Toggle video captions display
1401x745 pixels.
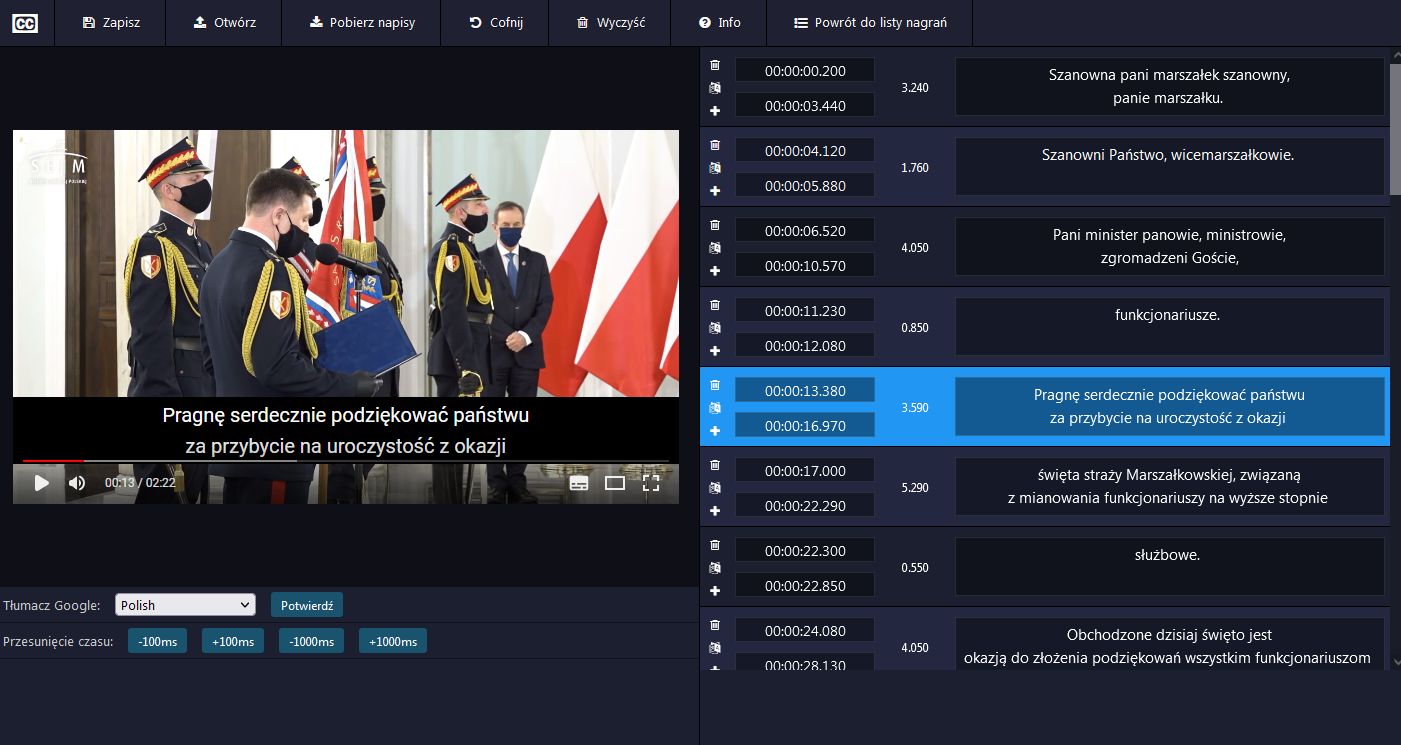coord(579,483)
